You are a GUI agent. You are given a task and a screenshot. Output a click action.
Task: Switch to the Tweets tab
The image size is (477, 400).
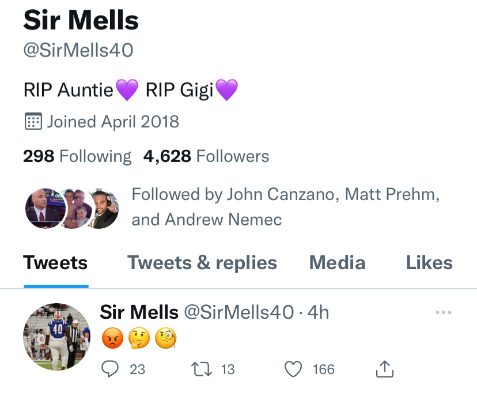(x=55, y=263)
